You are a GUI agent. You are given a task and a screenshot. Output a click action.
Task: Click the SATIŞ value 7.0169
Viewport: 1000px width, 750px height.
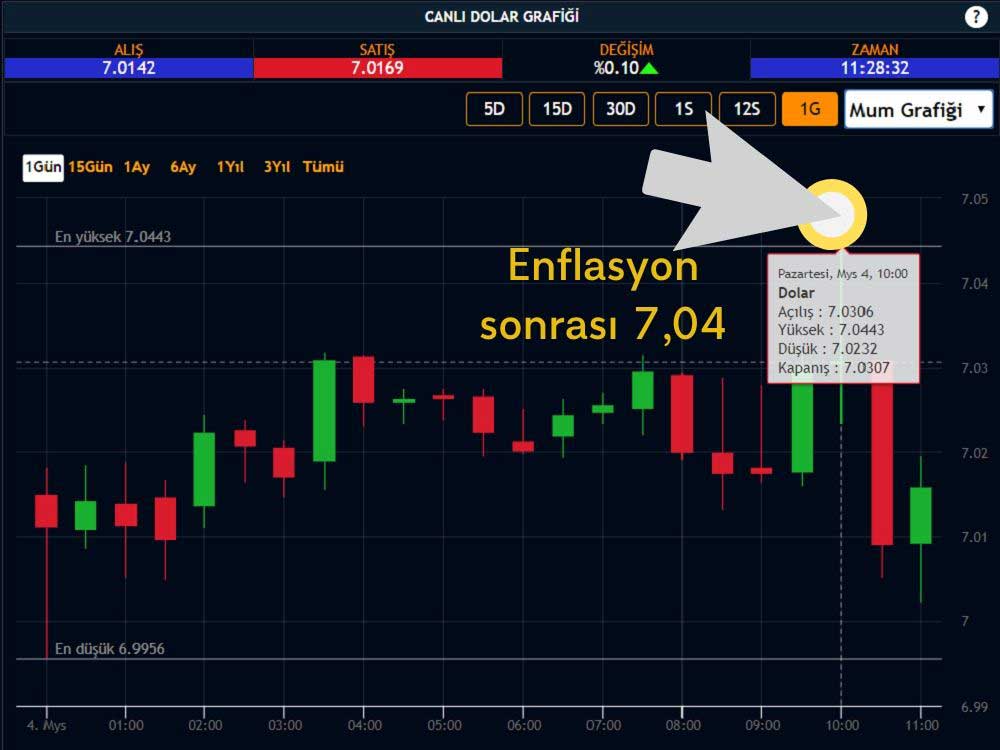click(x=378, y=68)
